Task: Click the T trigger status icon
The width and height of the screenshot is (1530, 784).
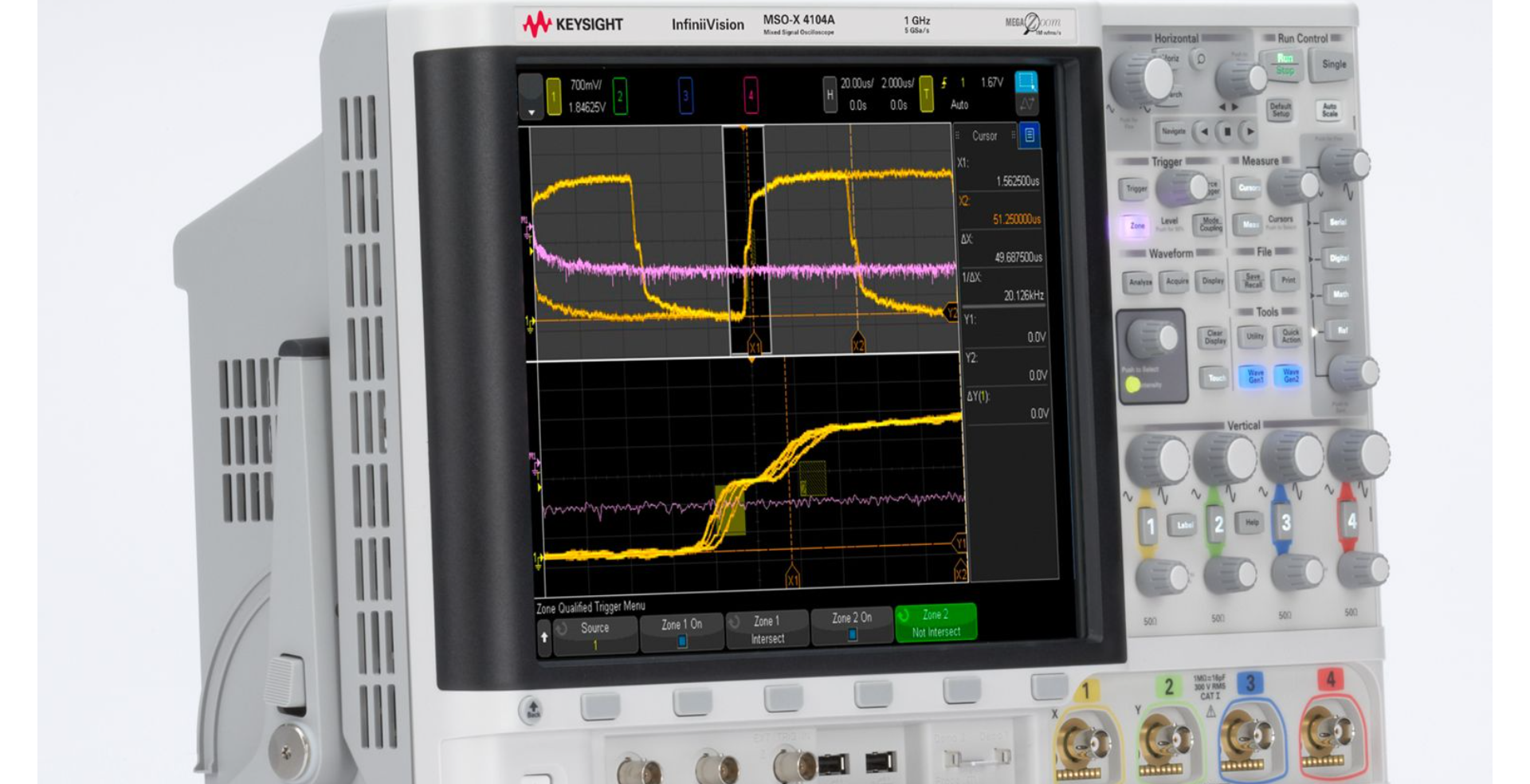Action: tap(927, 96)
